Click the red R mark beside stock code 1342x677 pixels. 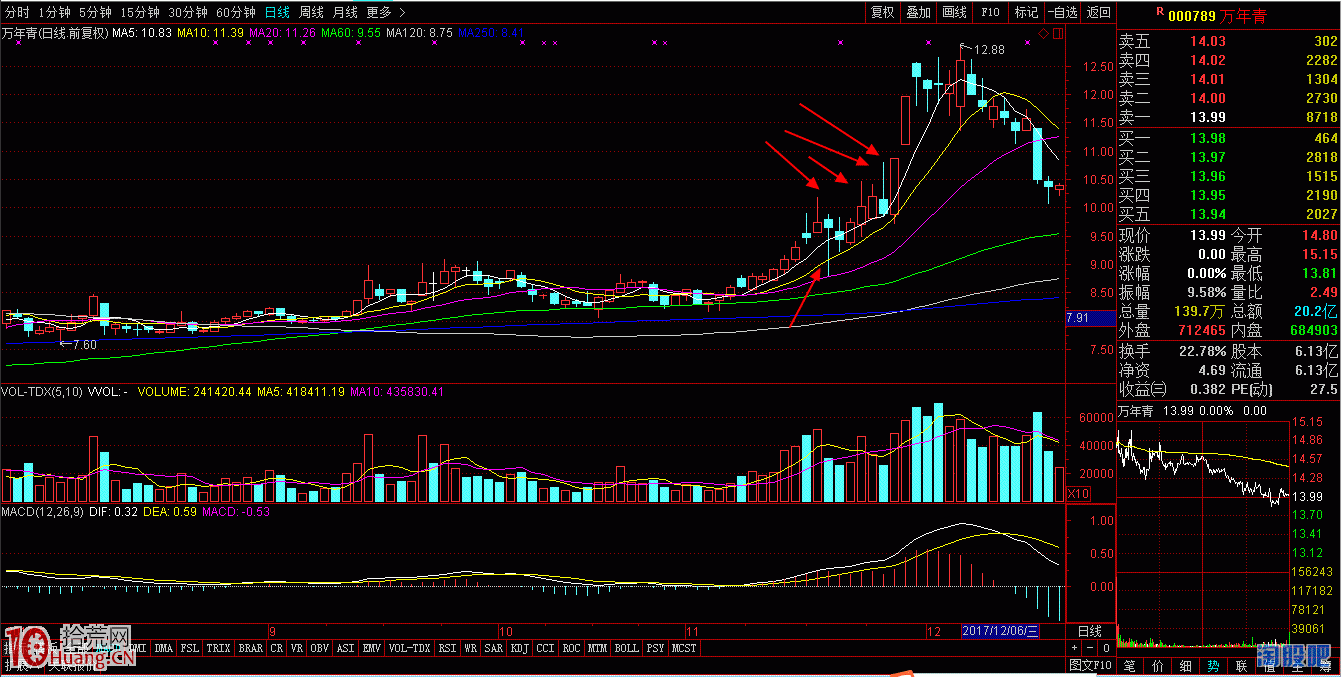click(1159, 11)
